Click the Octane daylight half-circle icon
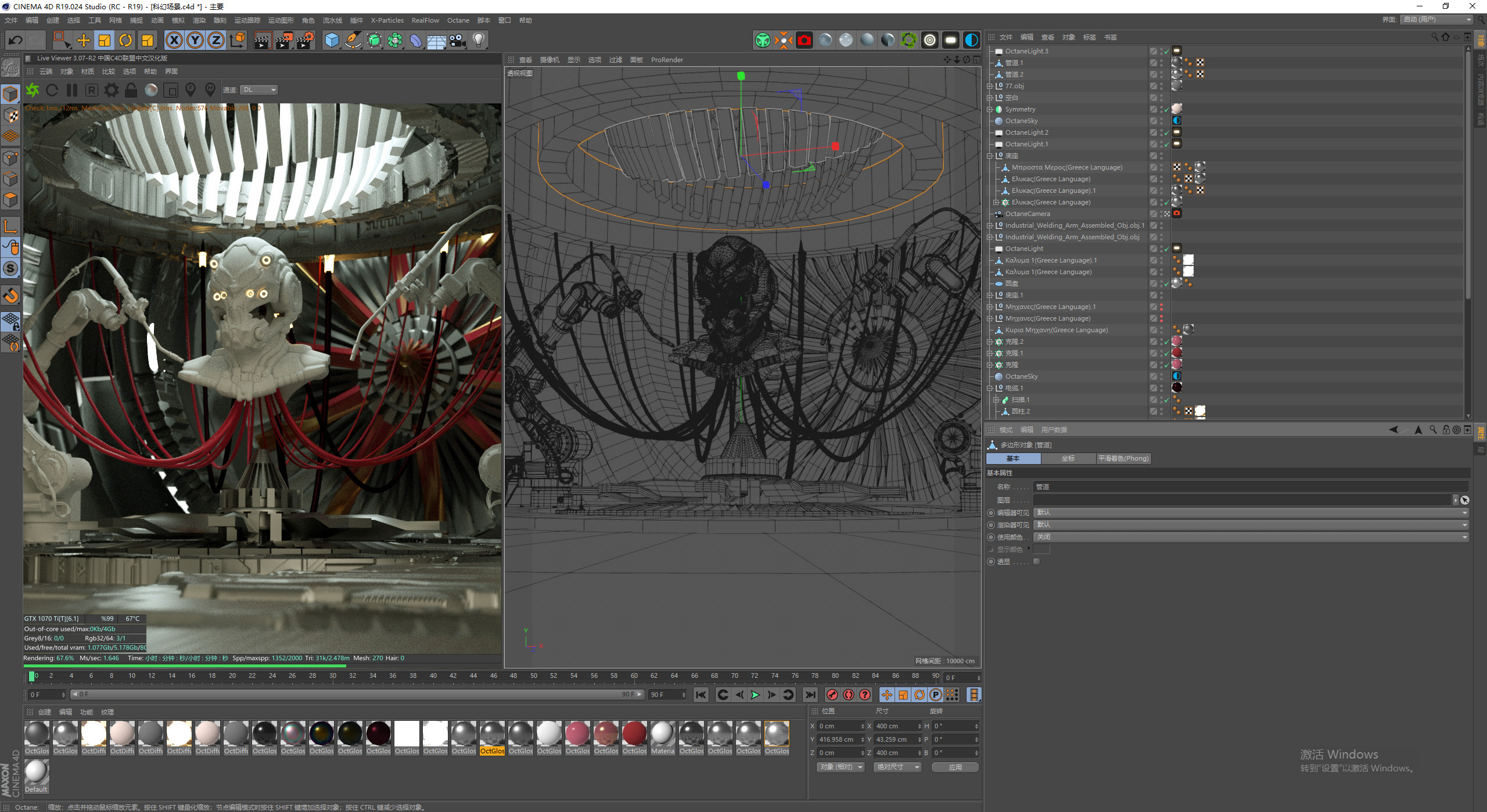 (971, 40)
